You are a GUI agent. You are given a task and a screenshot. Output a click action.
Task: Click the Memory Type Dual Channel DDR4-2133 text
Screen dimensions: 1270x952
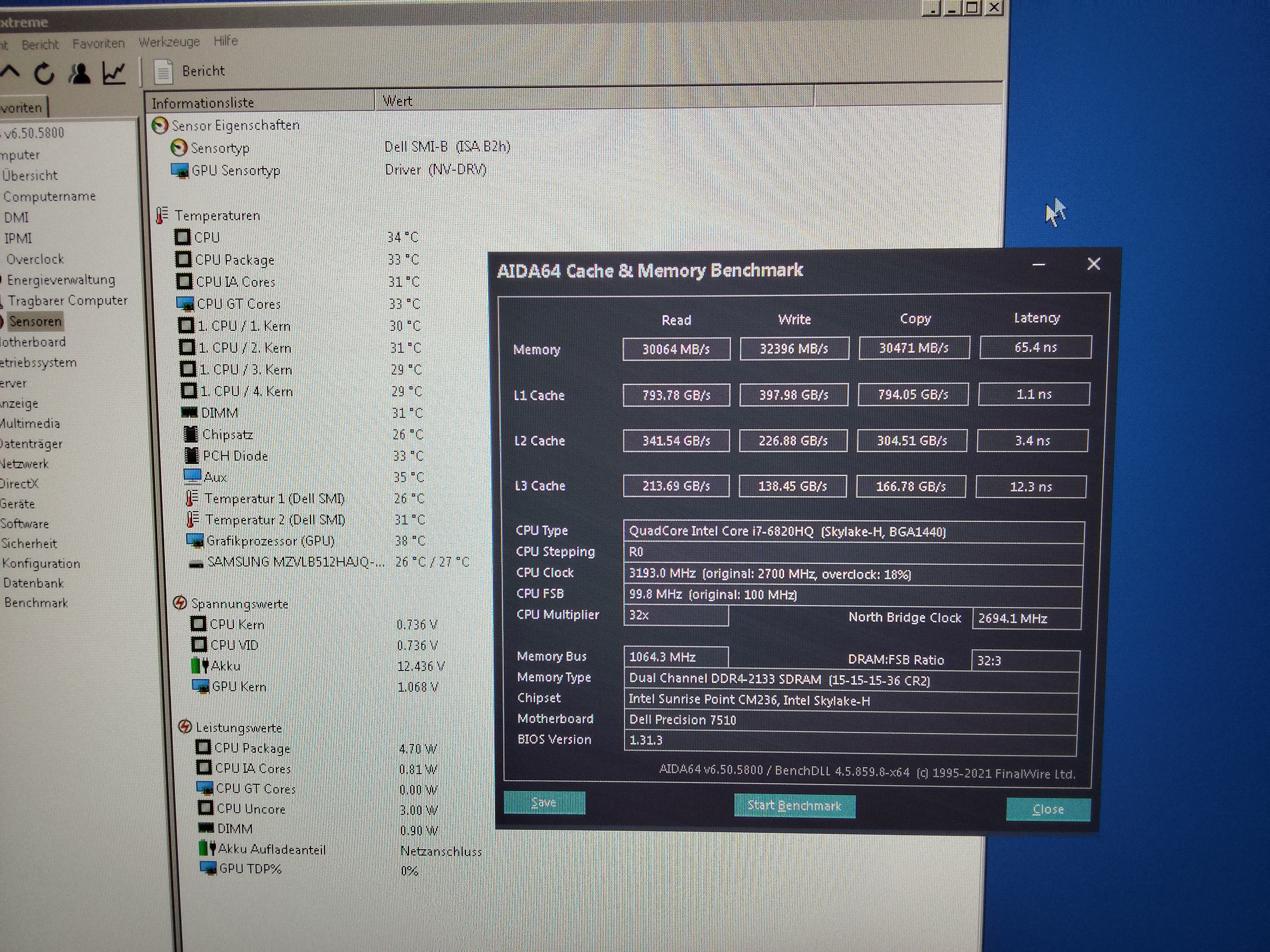(779, 679)
